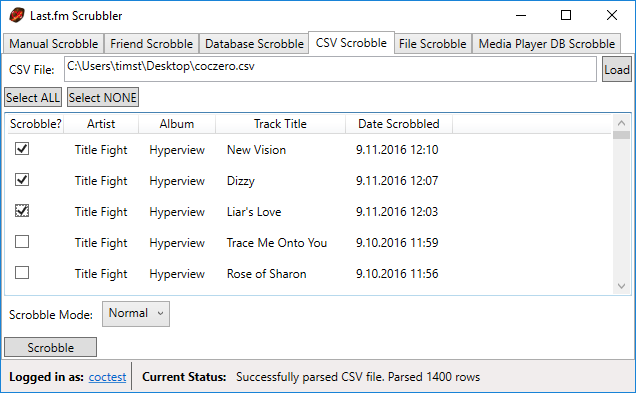Click the date 9.10.2016 11:59

click(397, 243)
